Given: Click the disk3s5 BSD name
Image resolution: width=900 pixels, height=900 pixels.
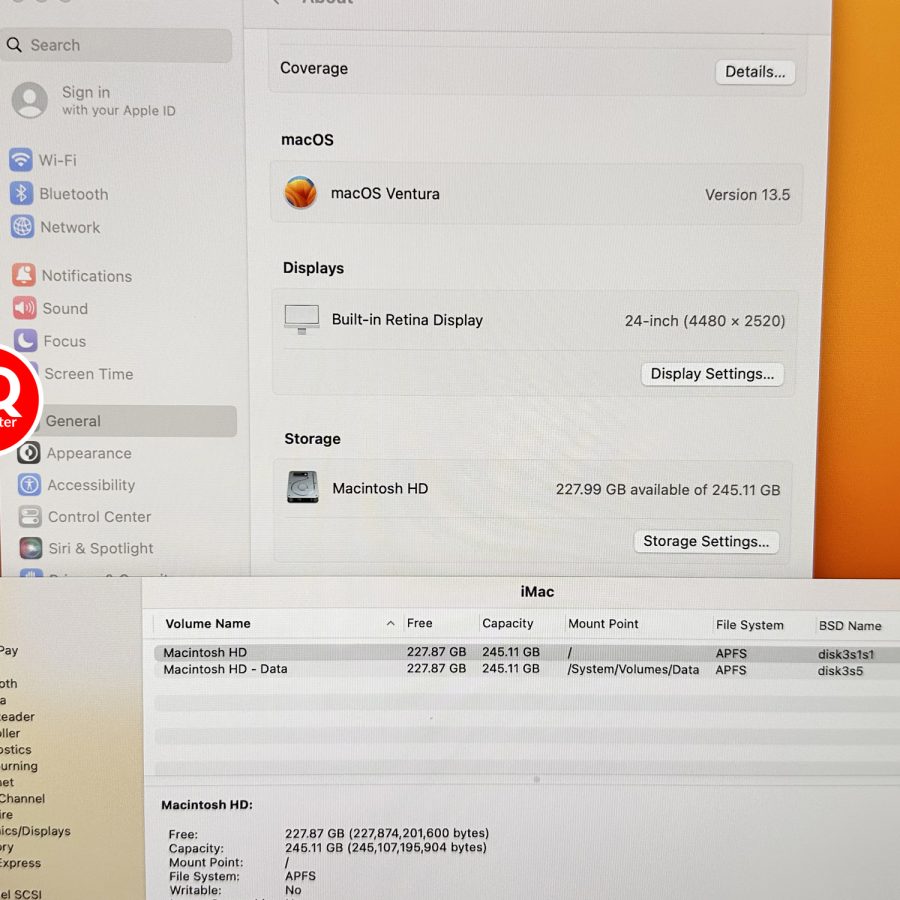Looking at the screenshot, I should click(x=840, y=671).
